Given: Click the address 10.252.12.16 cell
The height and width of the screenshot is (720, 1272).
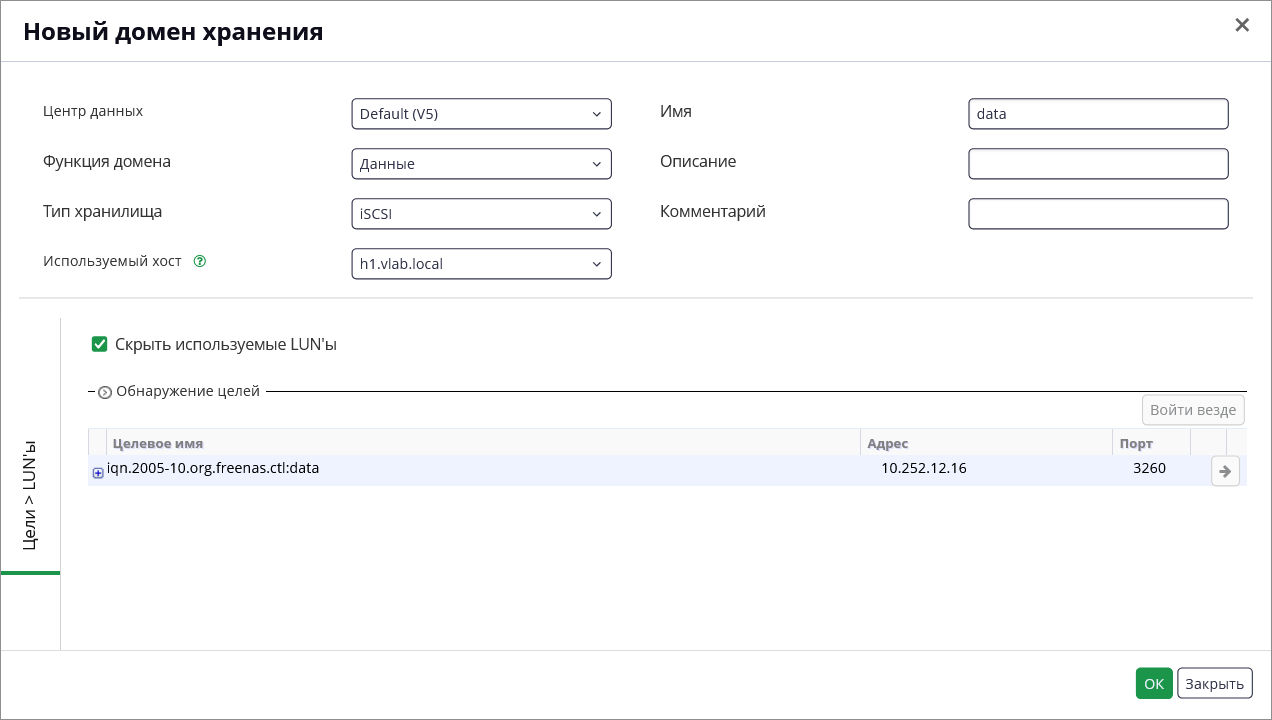Looking at the screenshot, I should pos(923,467).
